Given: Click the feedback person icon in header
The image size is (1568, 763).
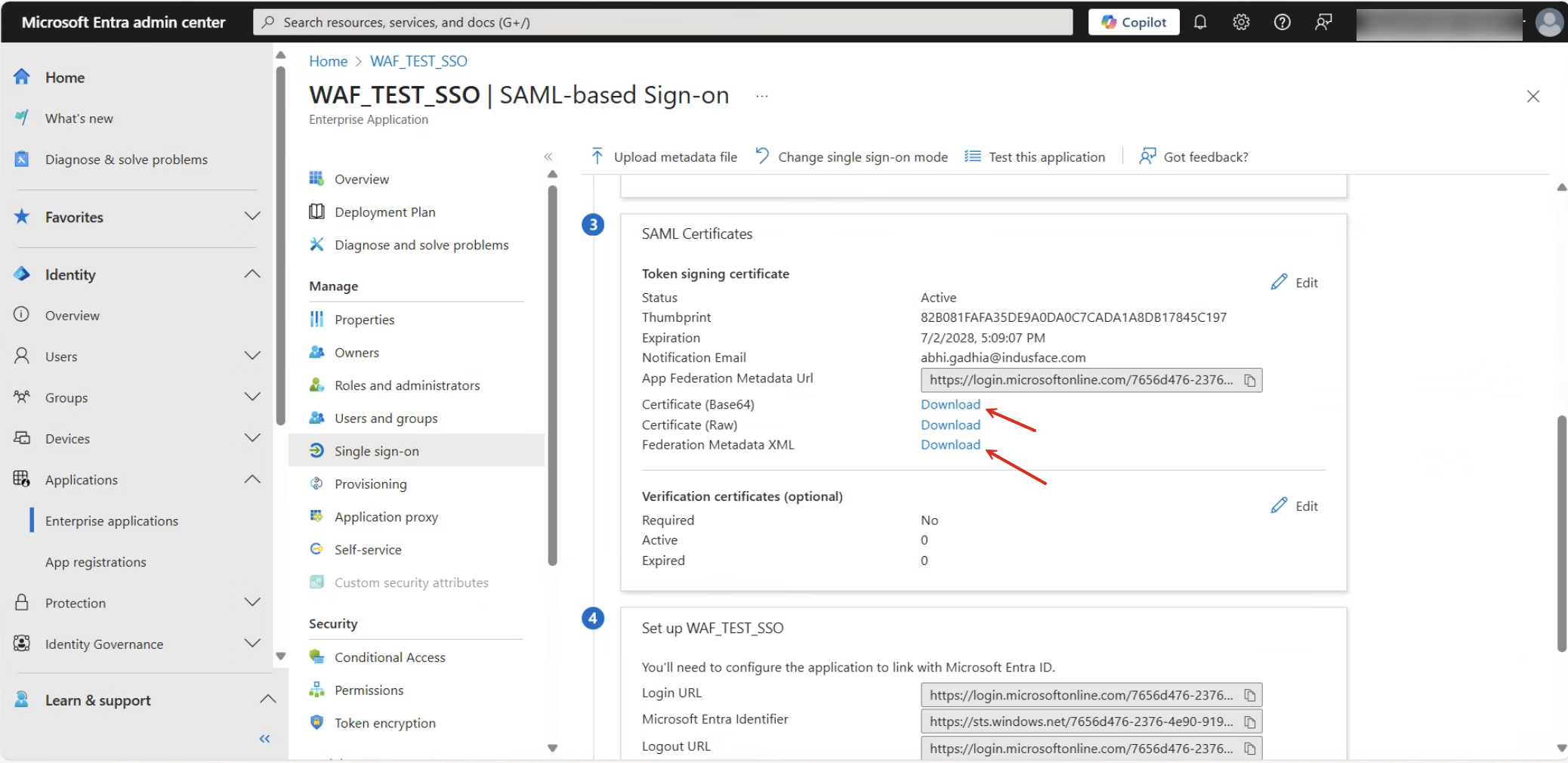Looking at the screenshot, I should [x=1323, y=22].
